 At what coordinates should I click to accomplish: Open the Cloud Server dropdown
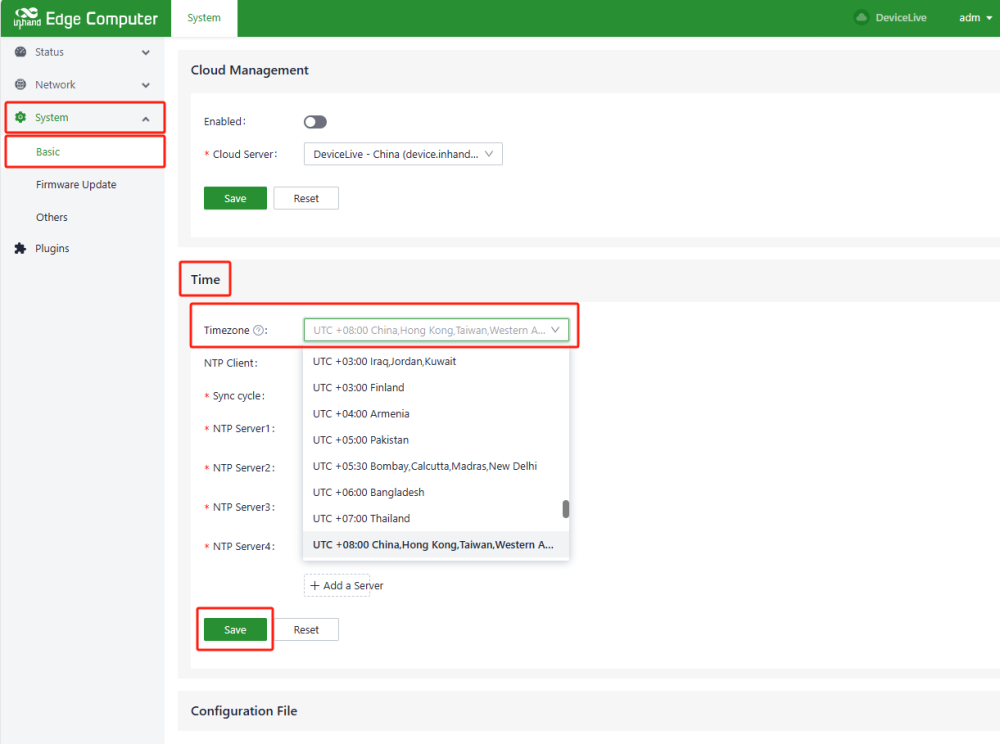tap(402, 155)
